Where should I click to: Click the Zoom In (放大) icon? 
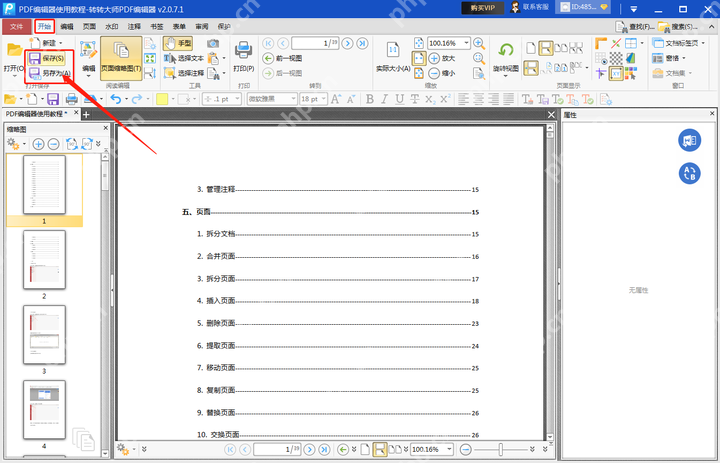point(434,58)
